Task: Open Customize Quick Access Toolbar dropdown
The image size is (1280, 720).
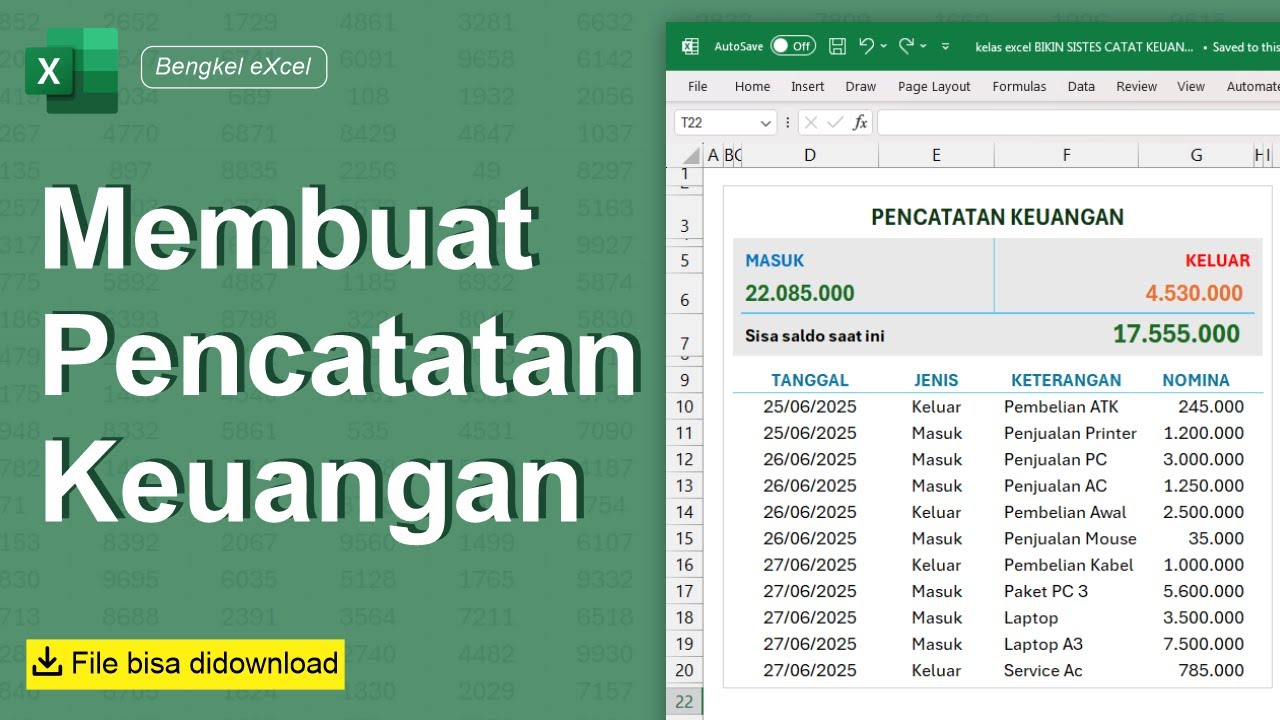Action: click(x=945, y=46)
